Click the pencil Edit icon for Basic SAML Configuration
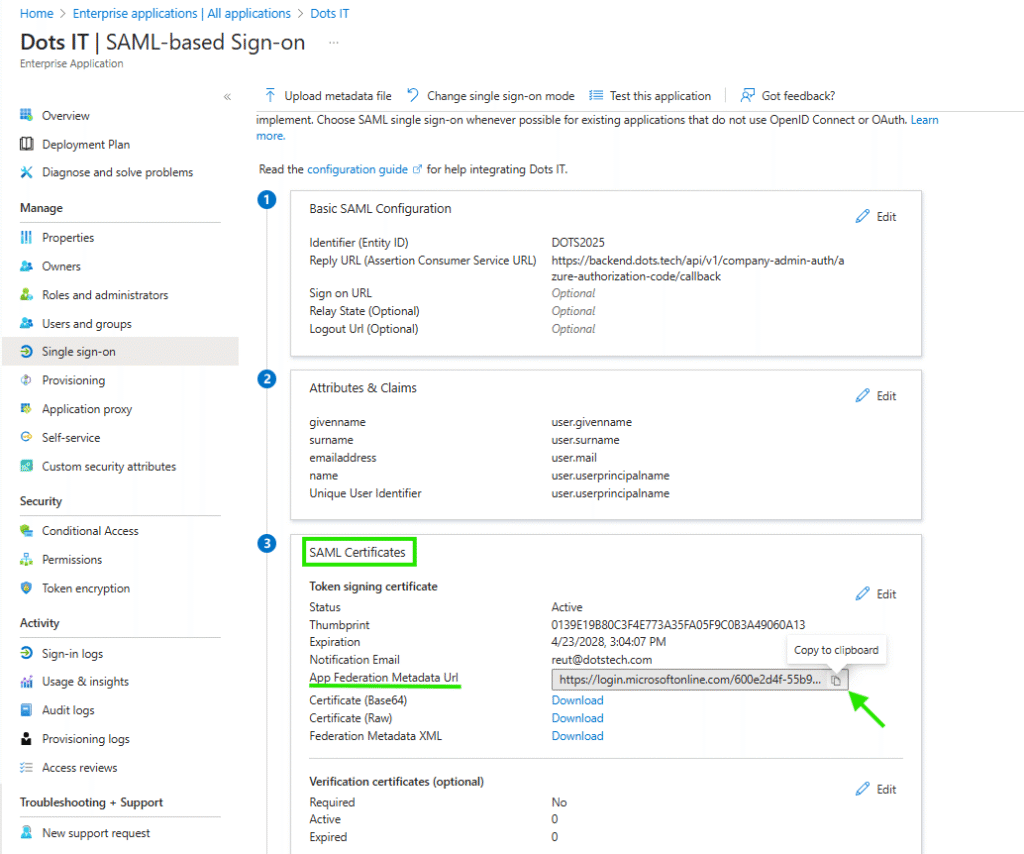The image size is (1024, 854). (x=863, y=217)
